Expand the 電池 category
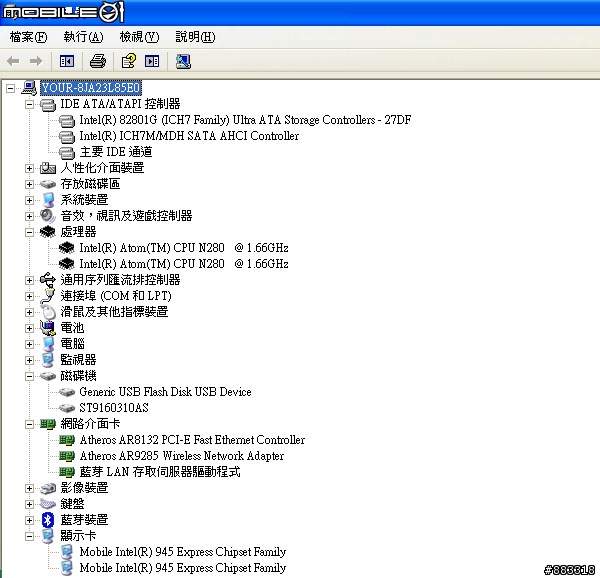Viewport: 600px width, 578px height. 29,329
